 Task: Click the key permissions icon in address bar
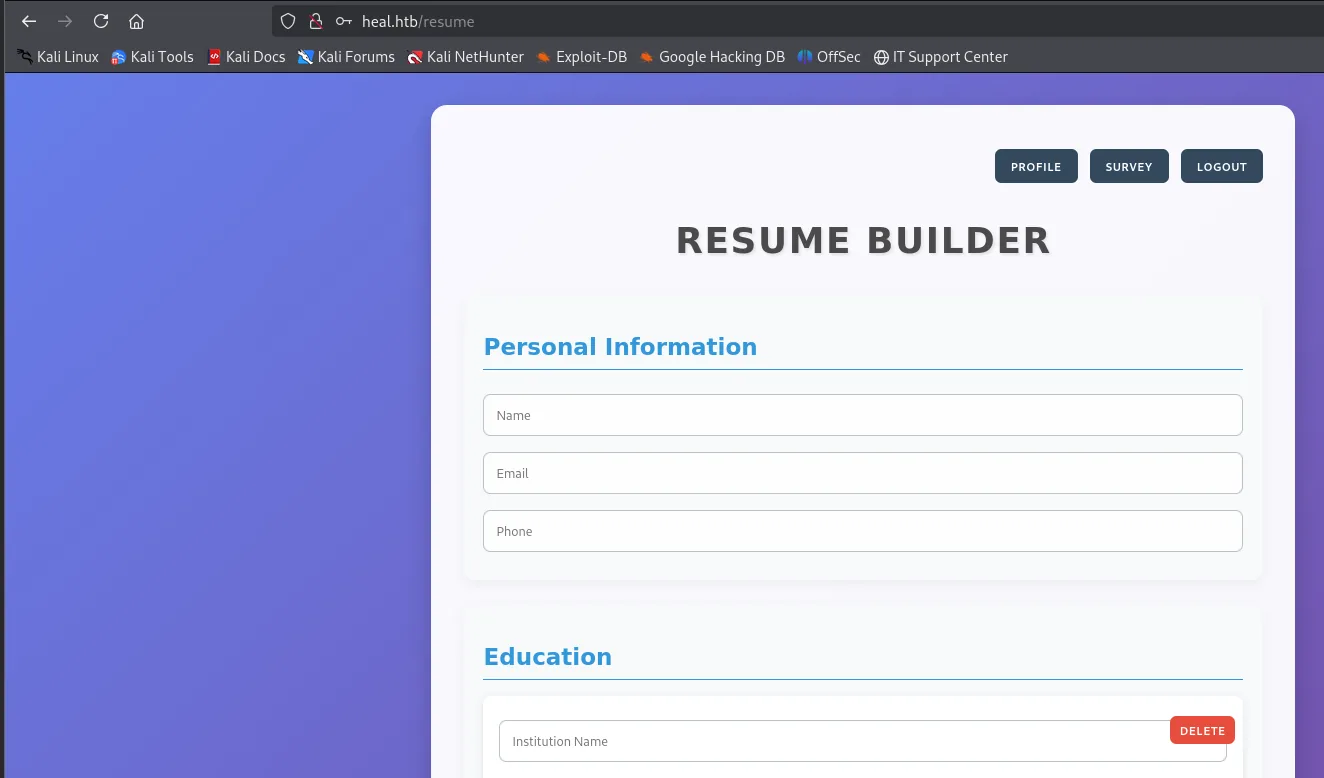344,21
